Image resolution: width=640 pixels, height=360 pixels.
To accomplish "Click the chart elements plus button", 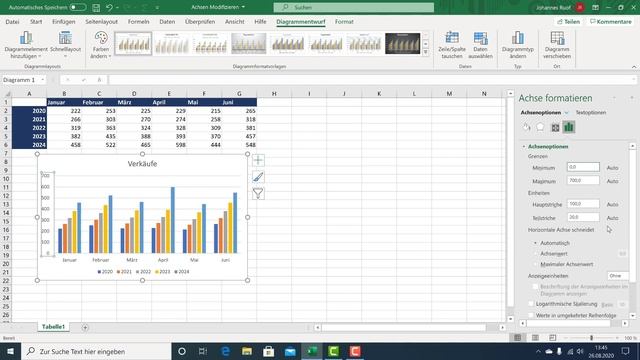I will (258, 160).
